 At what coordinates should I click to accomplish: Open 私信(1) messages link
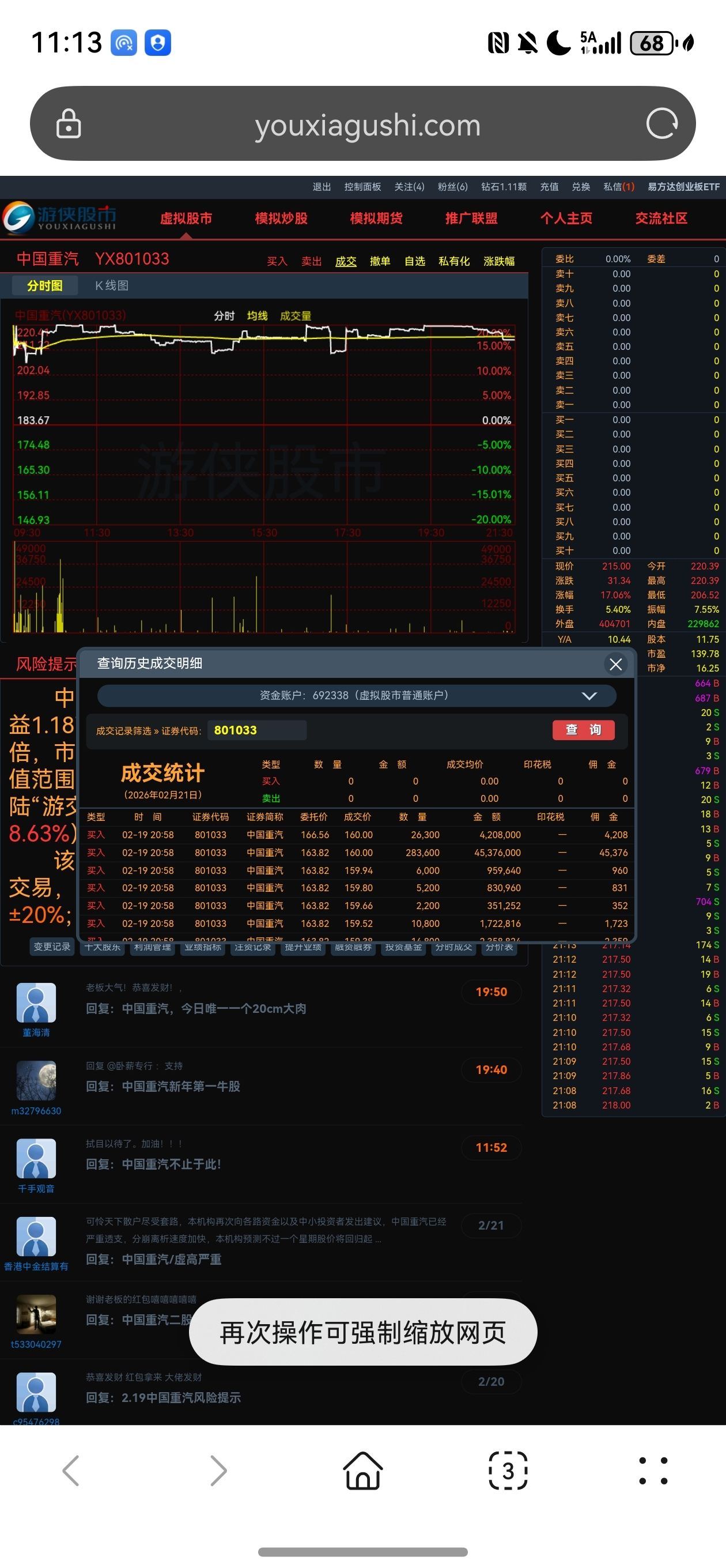[618, 187]
